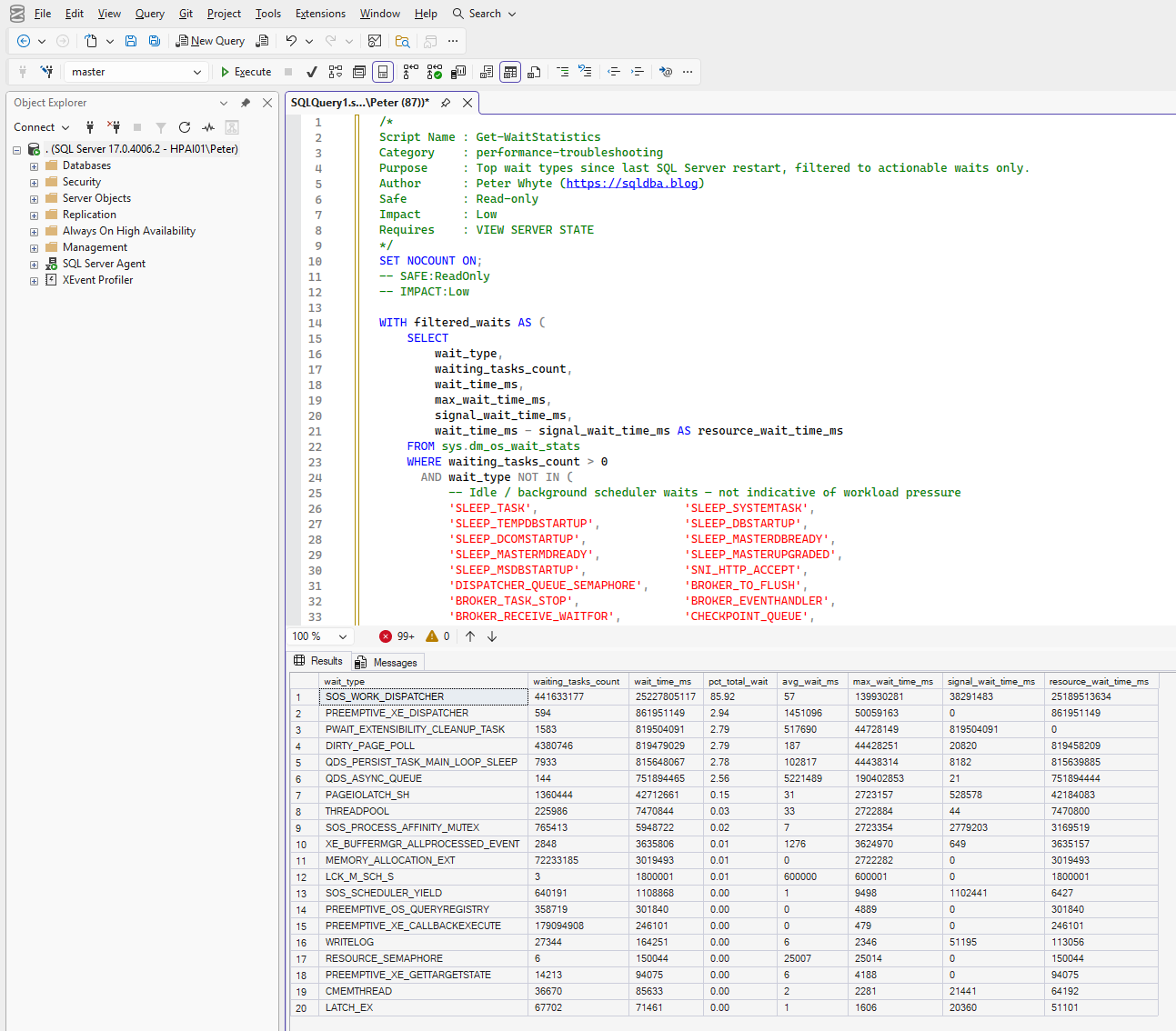Expand the Security node
The height and width of the screenshot is (1031, 1176).
coord(34,183)
